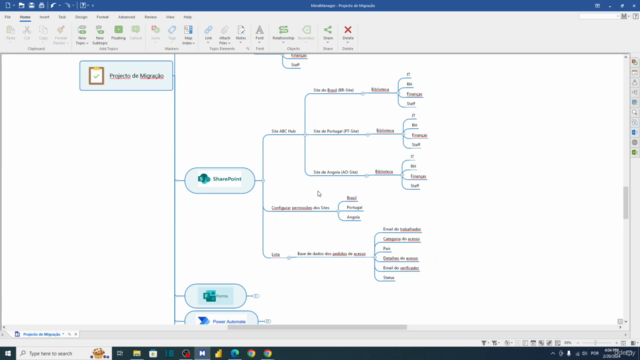
Task: Select the Projecto de Migração central topic
Action: (x=126, y=76)
